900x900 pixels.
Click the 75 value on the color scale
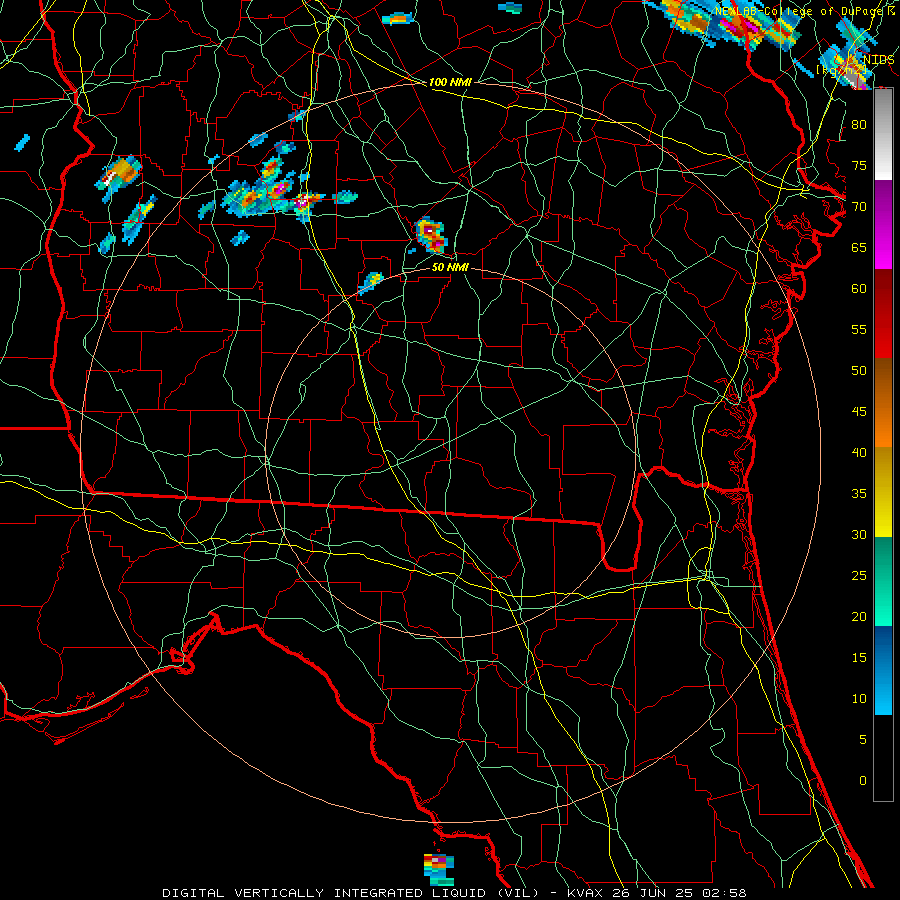click(x=859, y=165)
